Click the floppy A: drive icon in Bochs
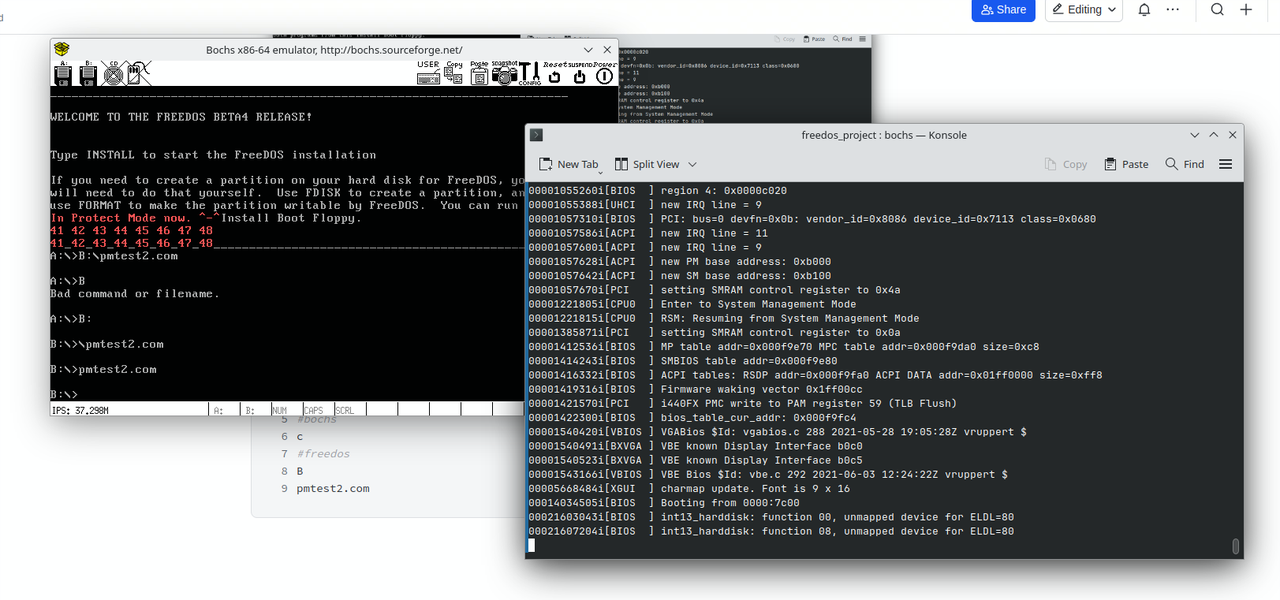Viewport: 1280px width, 600px height. pyautogui.click(x=63, y=73)
